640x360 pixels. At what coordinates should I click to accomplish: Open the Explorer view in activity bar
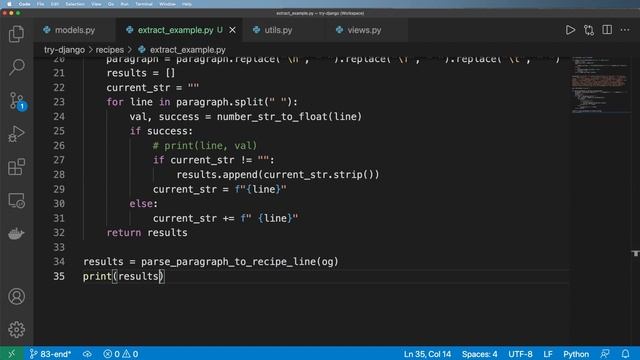point(16,34)
